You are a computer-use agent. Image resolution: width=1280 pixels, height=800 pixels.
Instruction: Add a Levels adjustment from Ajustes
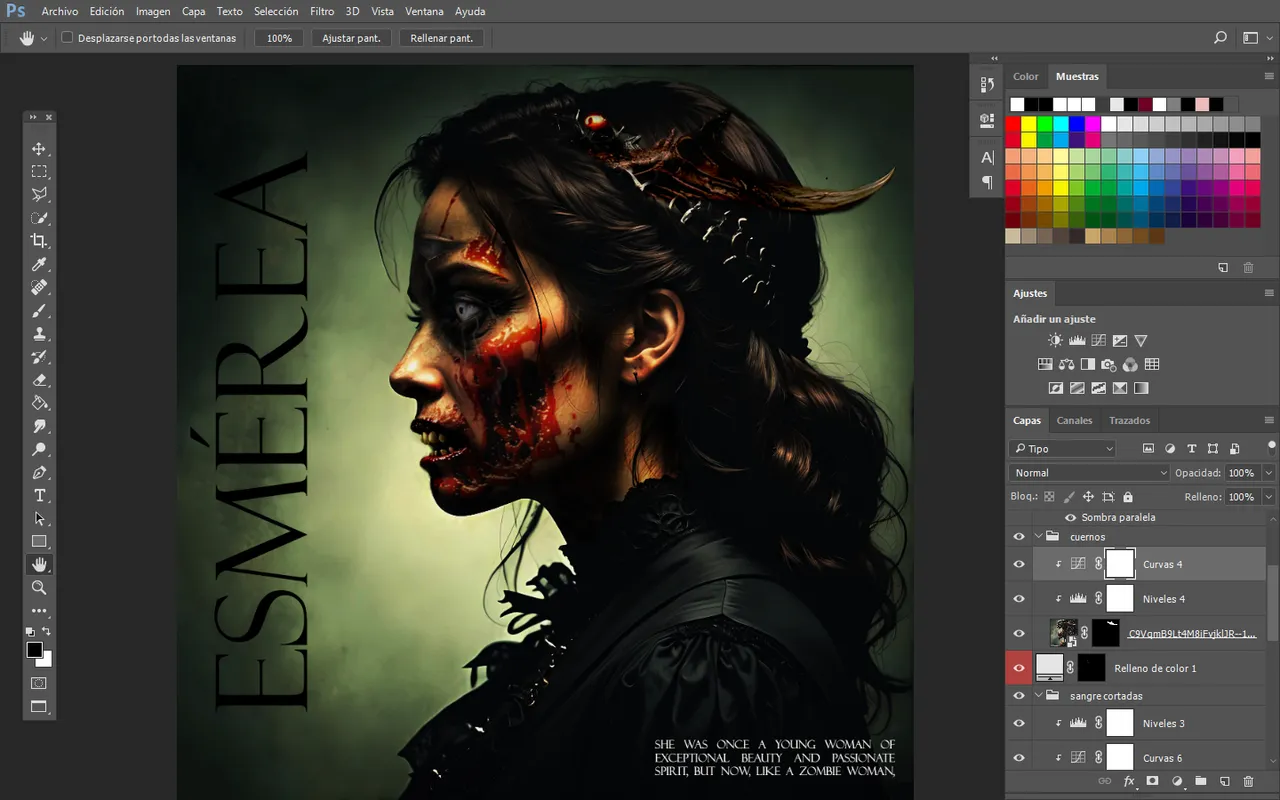click(x=1077, y=341)
